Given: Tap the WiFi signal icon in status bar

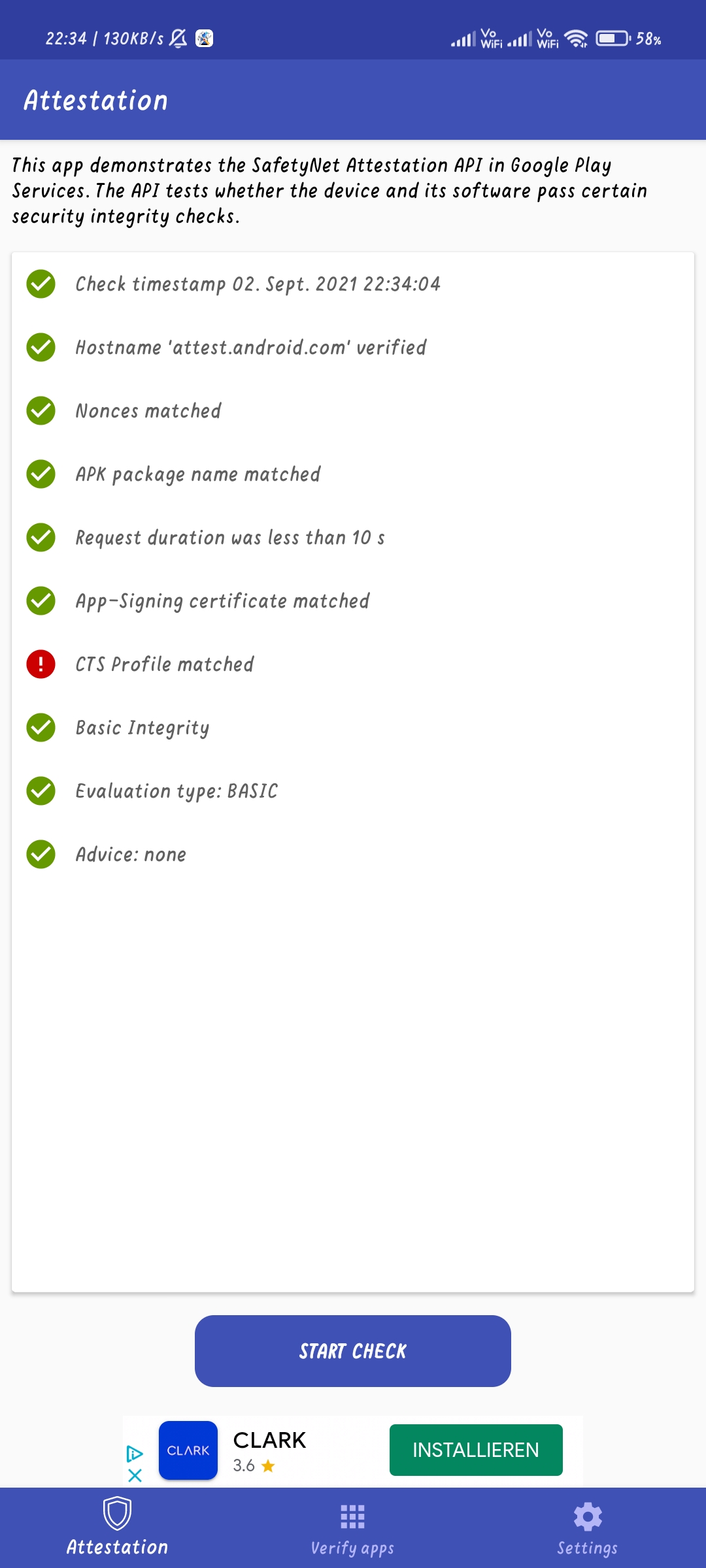Looking at the screenshot, I should pos(576,39).
